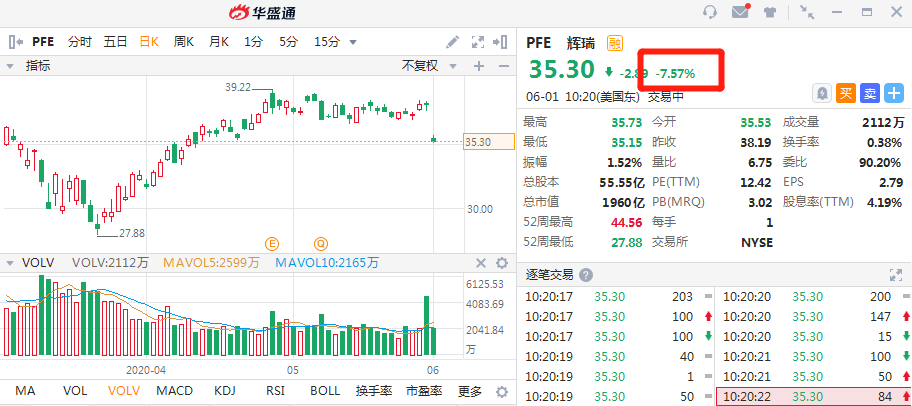
Task: Expand the 逐笔交易 panel icon
Action: [896, 275]
